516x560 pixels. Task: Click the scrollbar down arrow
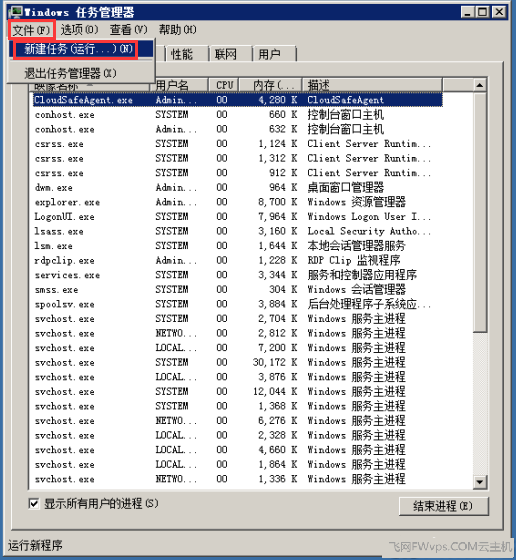pyautogui.click(x=480, y=482)
